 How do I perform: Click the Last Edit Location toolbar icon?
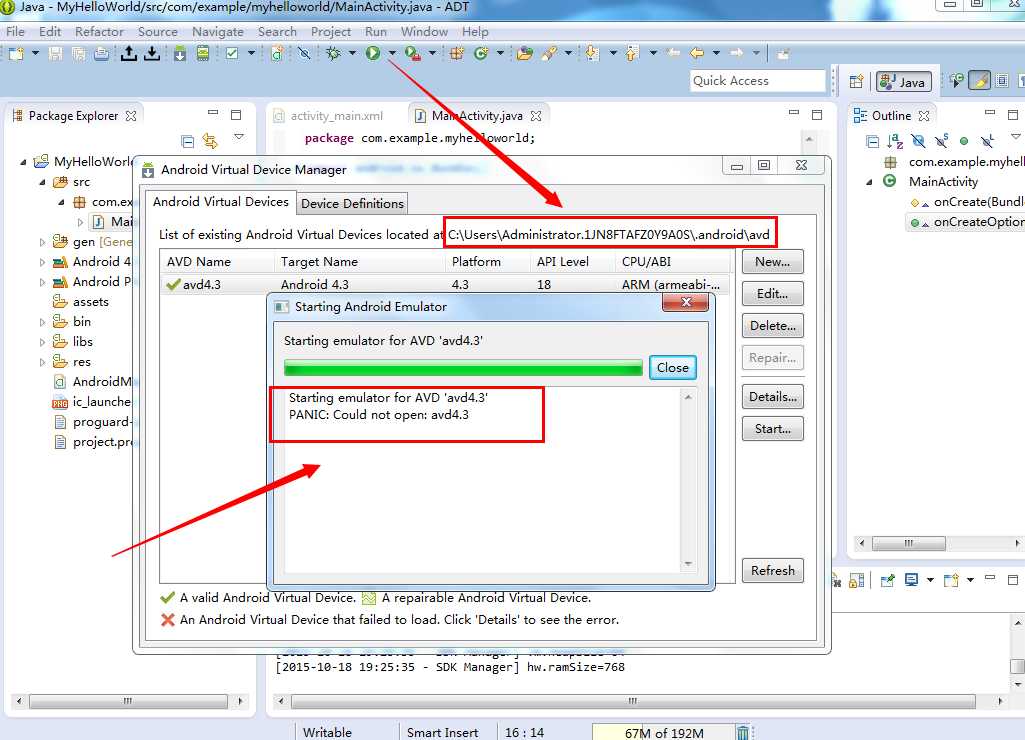[x=673, y=53]
